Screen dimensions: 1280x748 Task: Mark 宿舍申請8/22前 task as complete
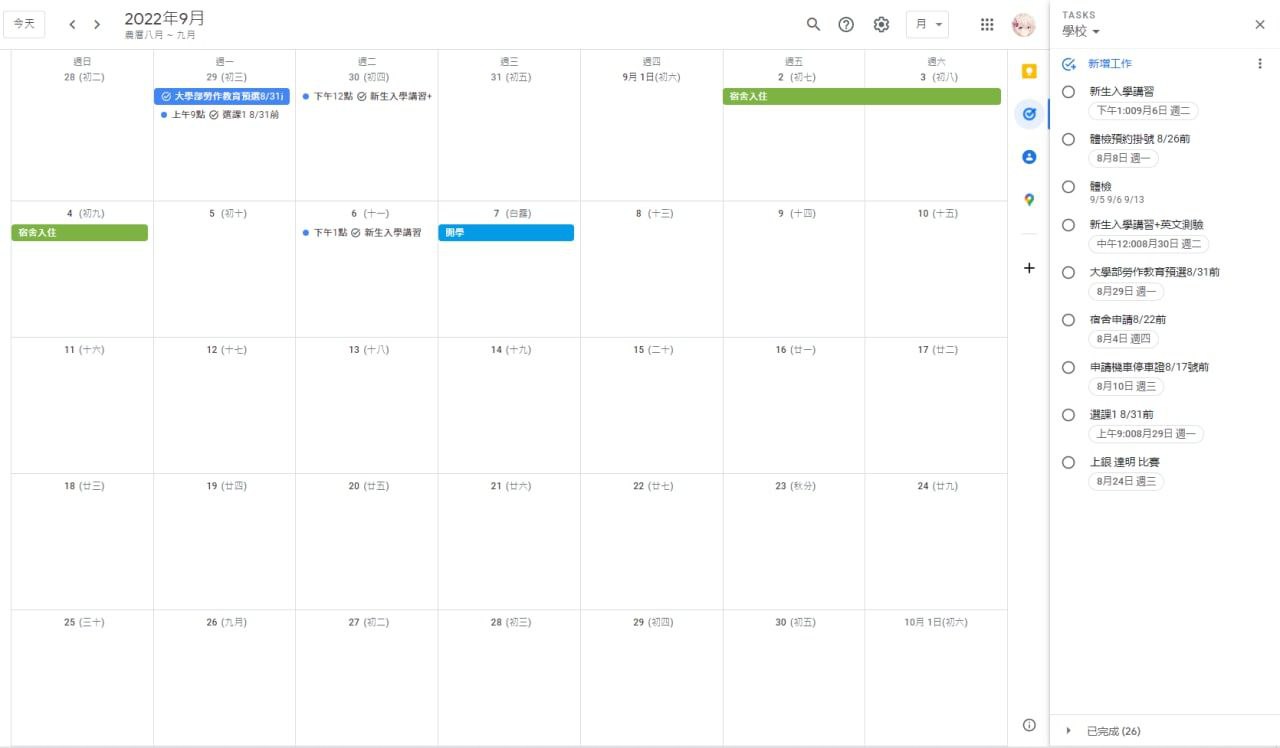[1068, 320]
